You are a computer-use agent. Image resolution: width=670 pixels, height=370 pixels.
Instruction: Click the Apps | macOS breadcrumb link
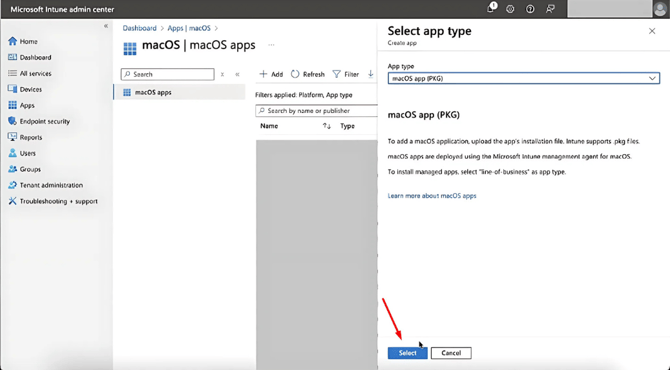click(189, 28)
